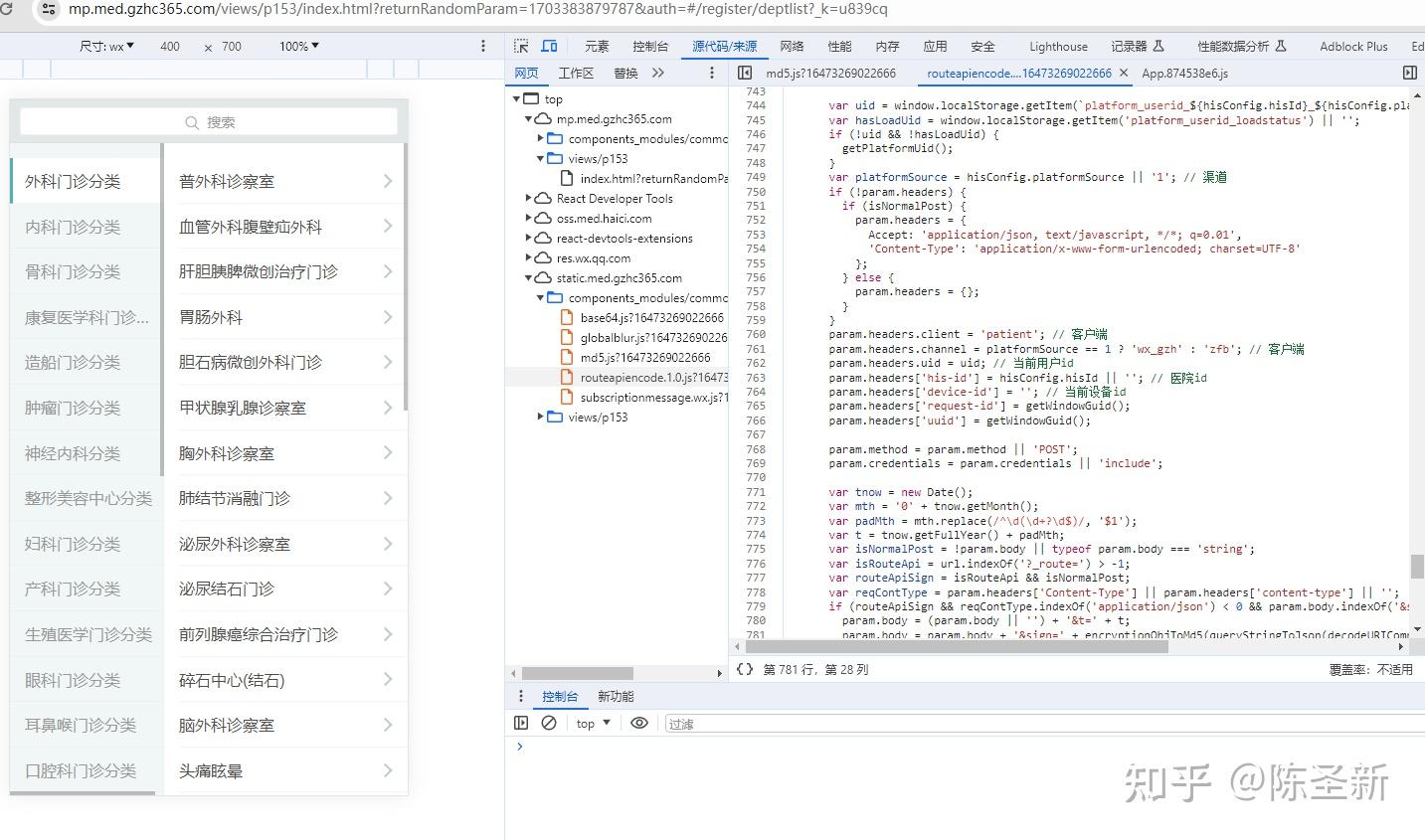Click the site info icon in address bar
The image size is (1425, 840).
coord(48,9)
